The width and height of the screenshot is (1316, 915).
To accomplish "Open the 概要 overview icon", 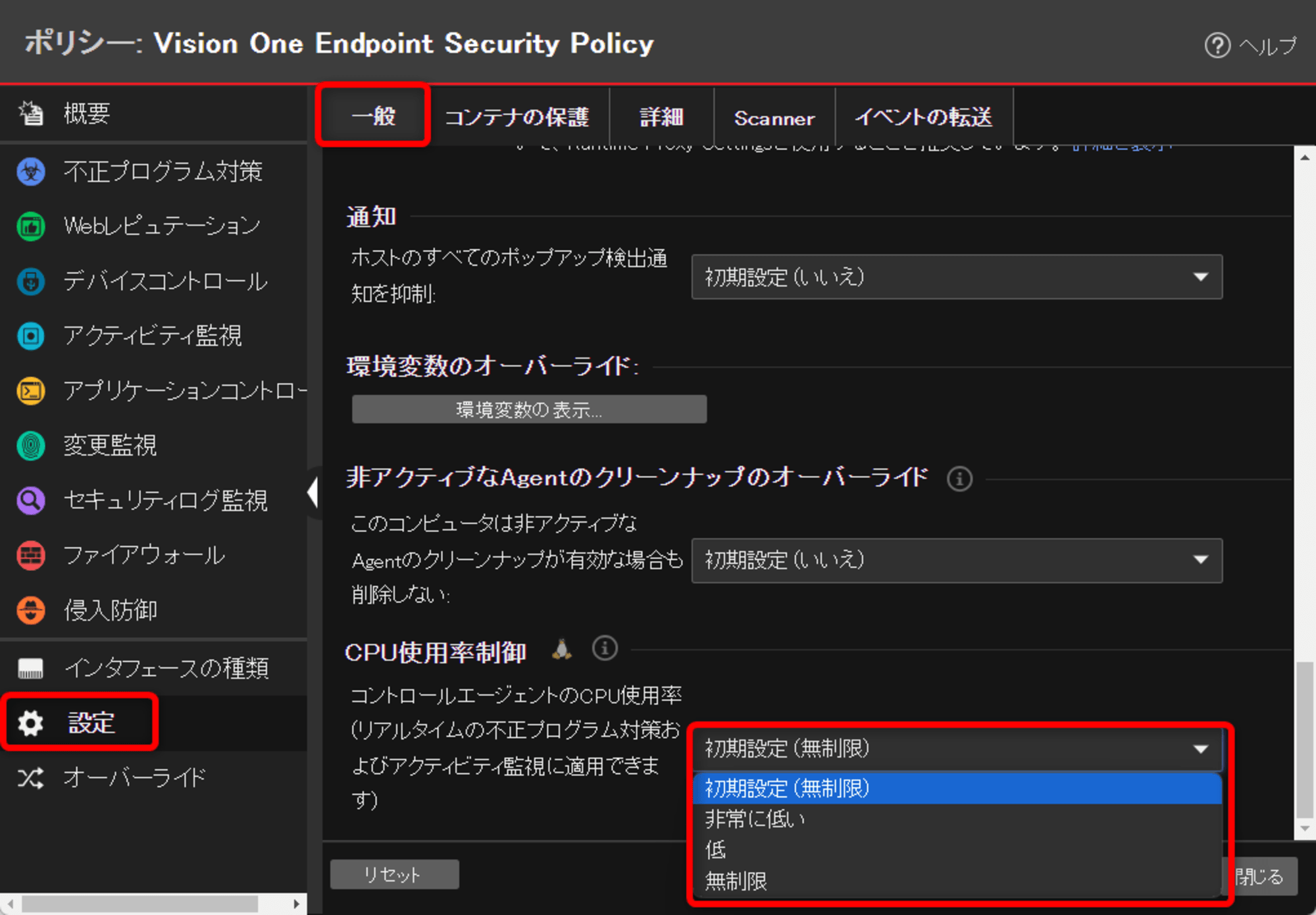I will (31, 114).
